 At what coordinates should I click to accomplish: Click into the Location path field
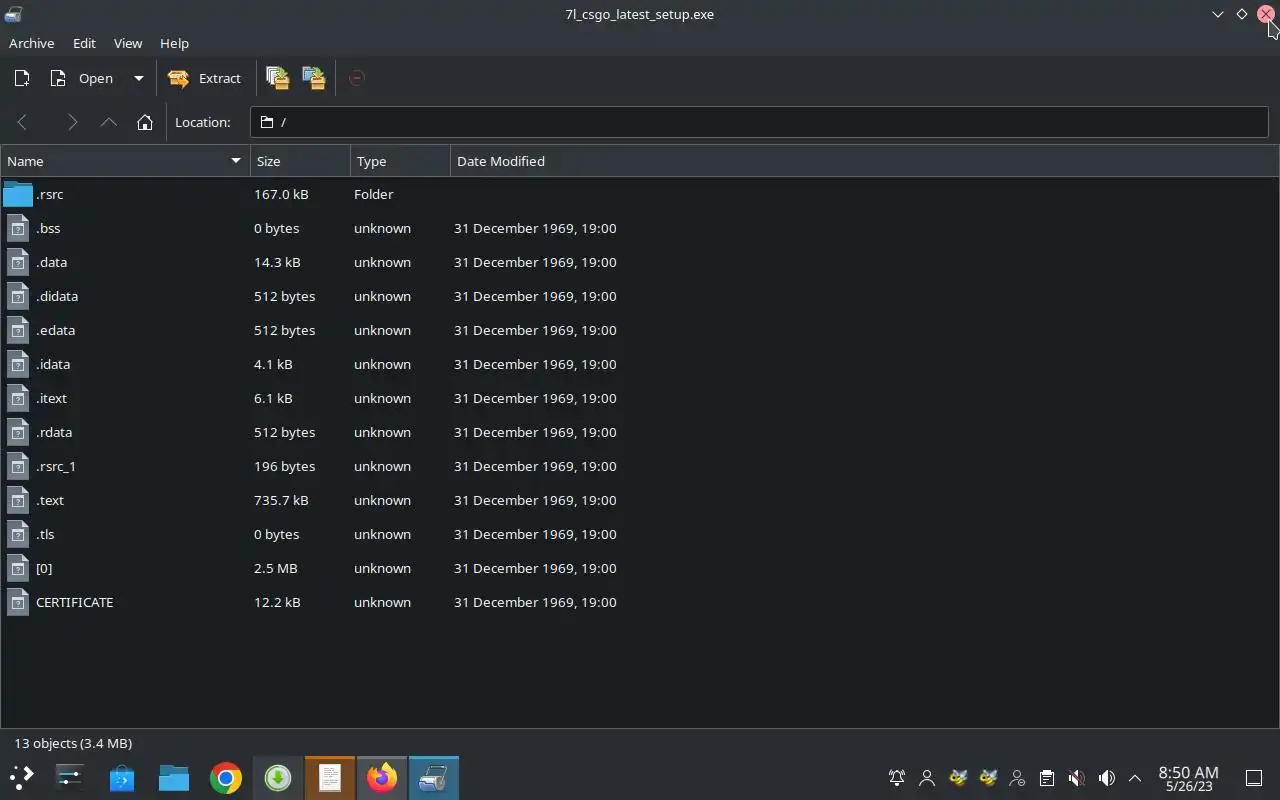[x=759, y=122]
